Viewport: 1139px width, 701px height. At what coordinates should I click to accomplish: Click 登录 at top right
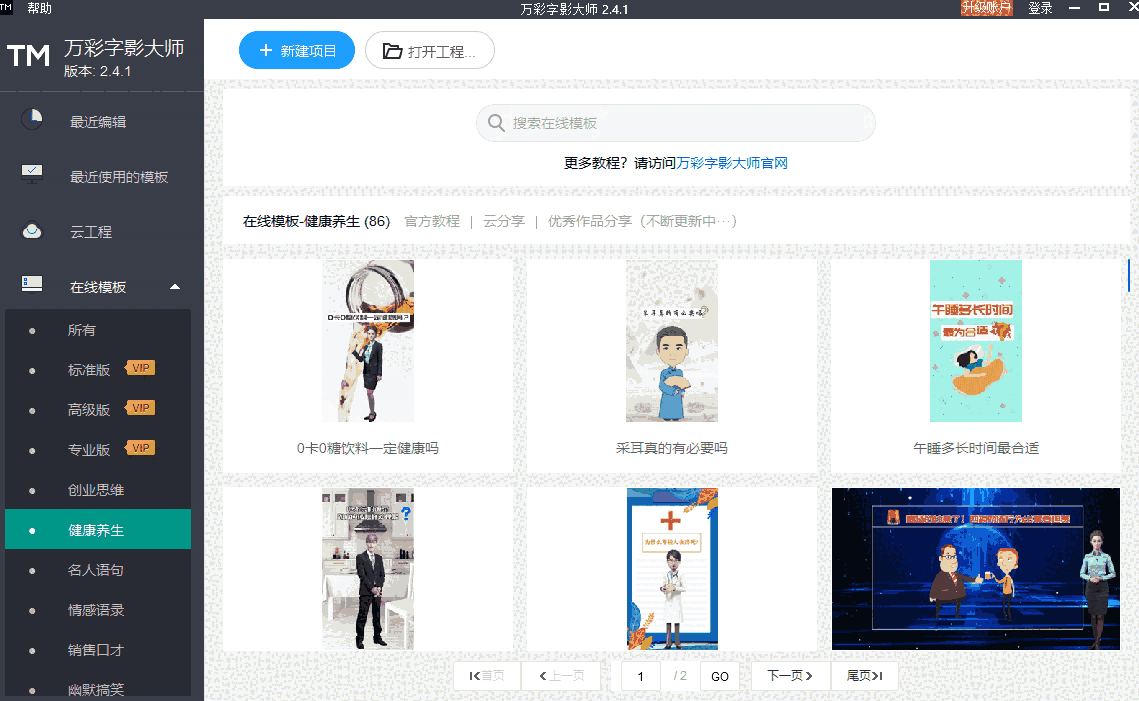[1040, 8]
